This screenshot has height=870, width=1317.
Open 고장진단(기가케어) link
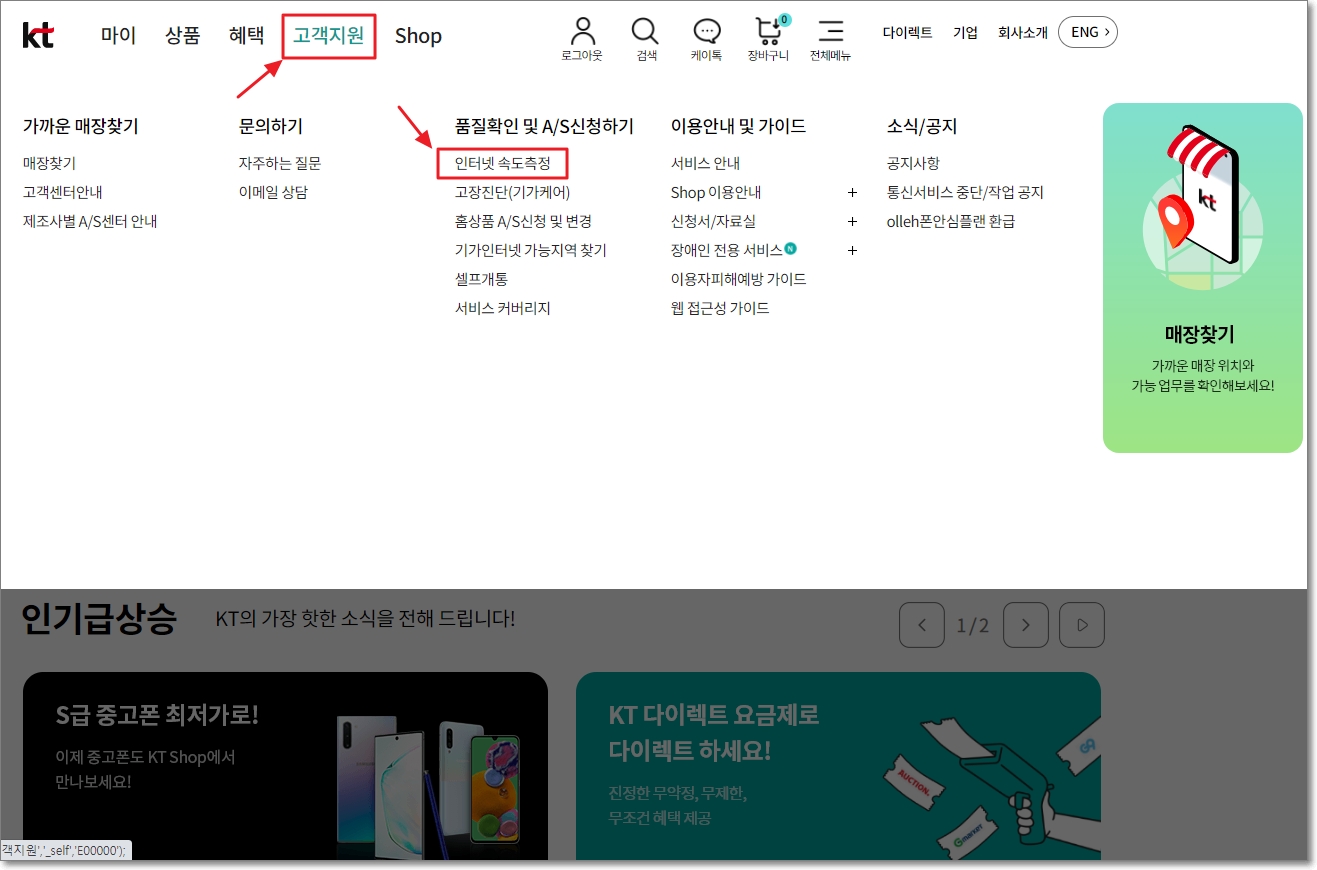[512, 192]
